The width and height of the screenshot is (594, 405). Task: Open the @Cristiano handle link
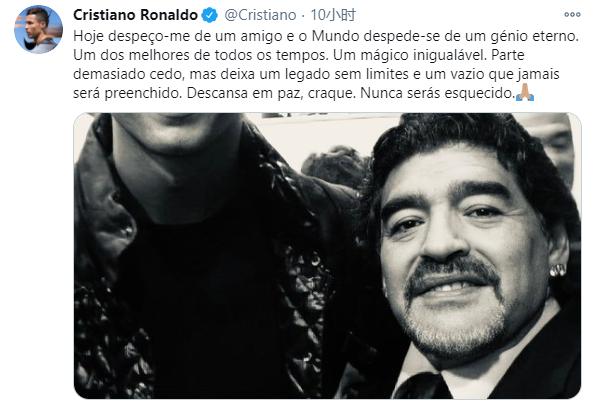[x=260, y=16]
